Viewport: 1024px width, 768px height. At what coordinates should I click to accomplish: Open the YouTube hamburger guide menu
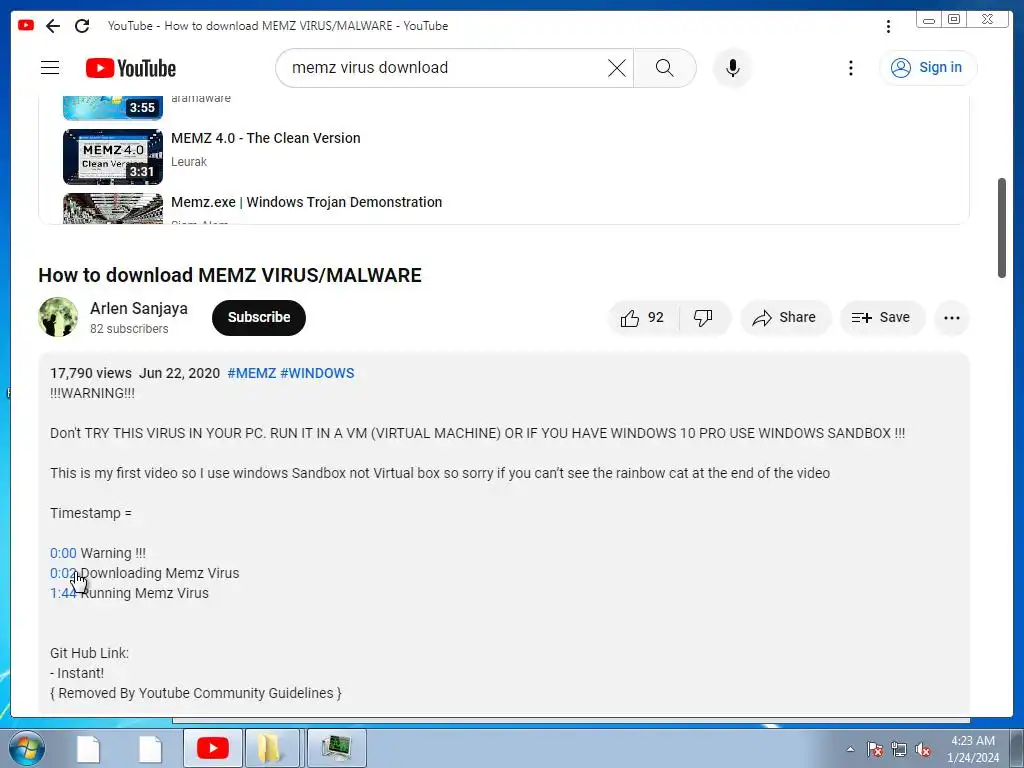pyautogui.click(x=50, y=68)
